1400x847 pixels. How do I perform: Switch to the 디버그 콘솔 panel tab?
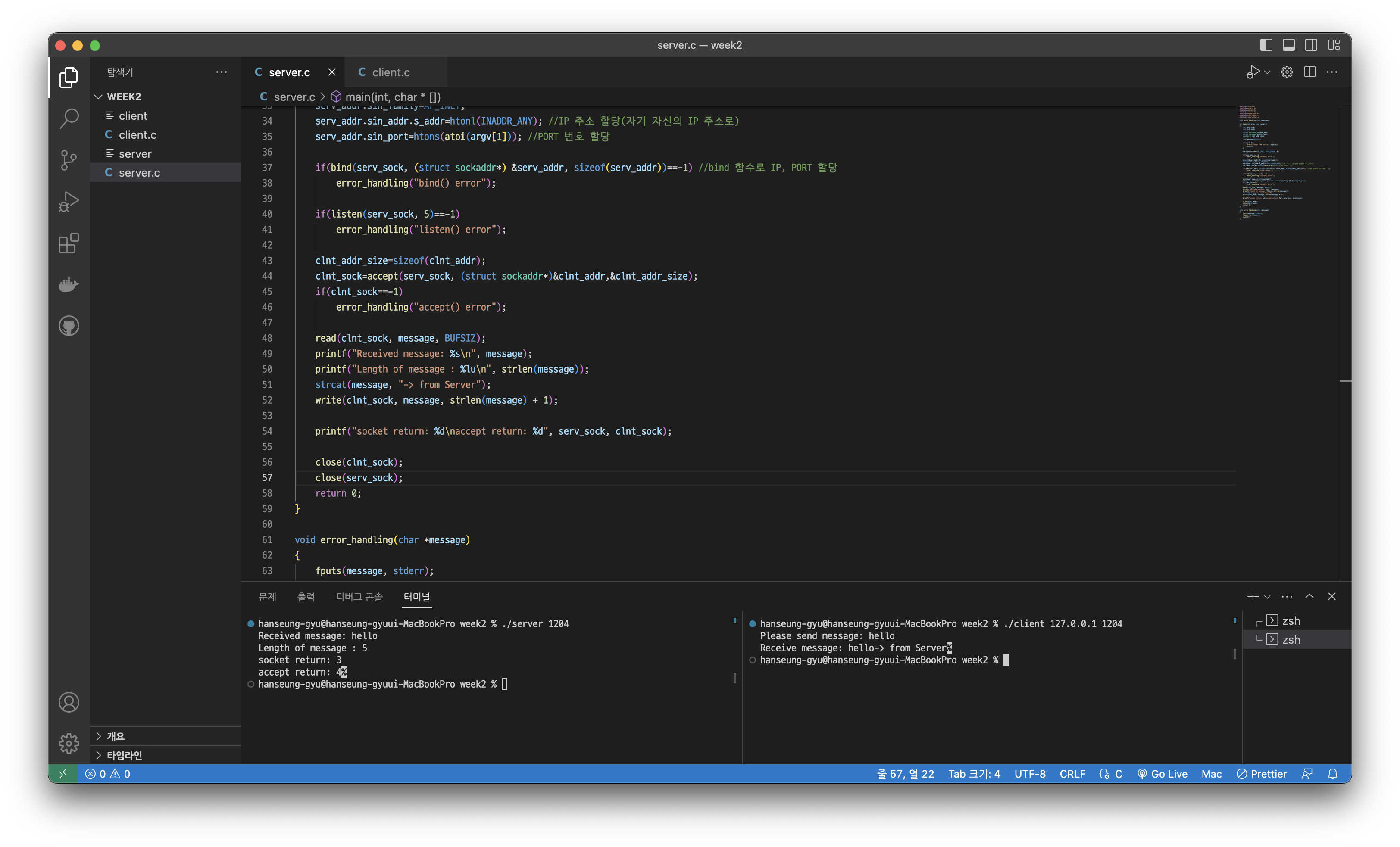point(359,597)
